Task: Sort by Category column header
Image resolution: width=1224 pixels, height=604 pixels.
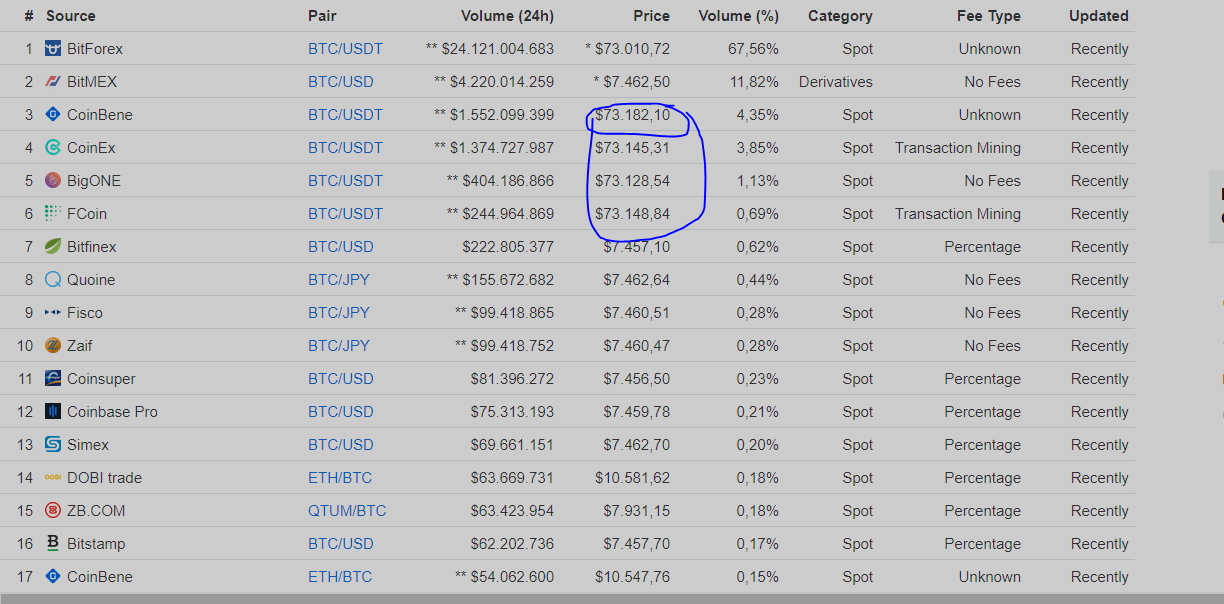Action: click(840, 16)
